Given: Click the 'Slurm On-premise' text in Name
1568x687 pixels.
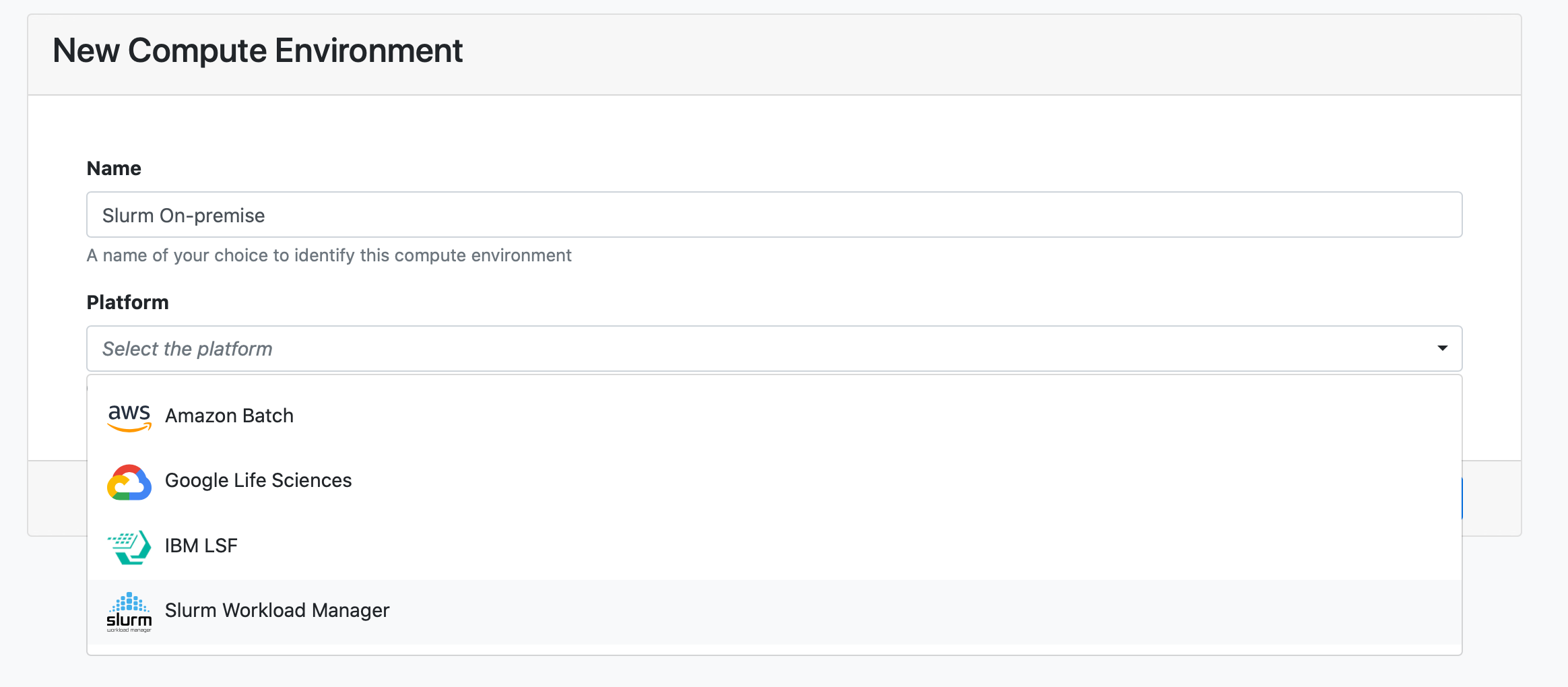Looking at the screenshot, I should [x=183, y=216].
